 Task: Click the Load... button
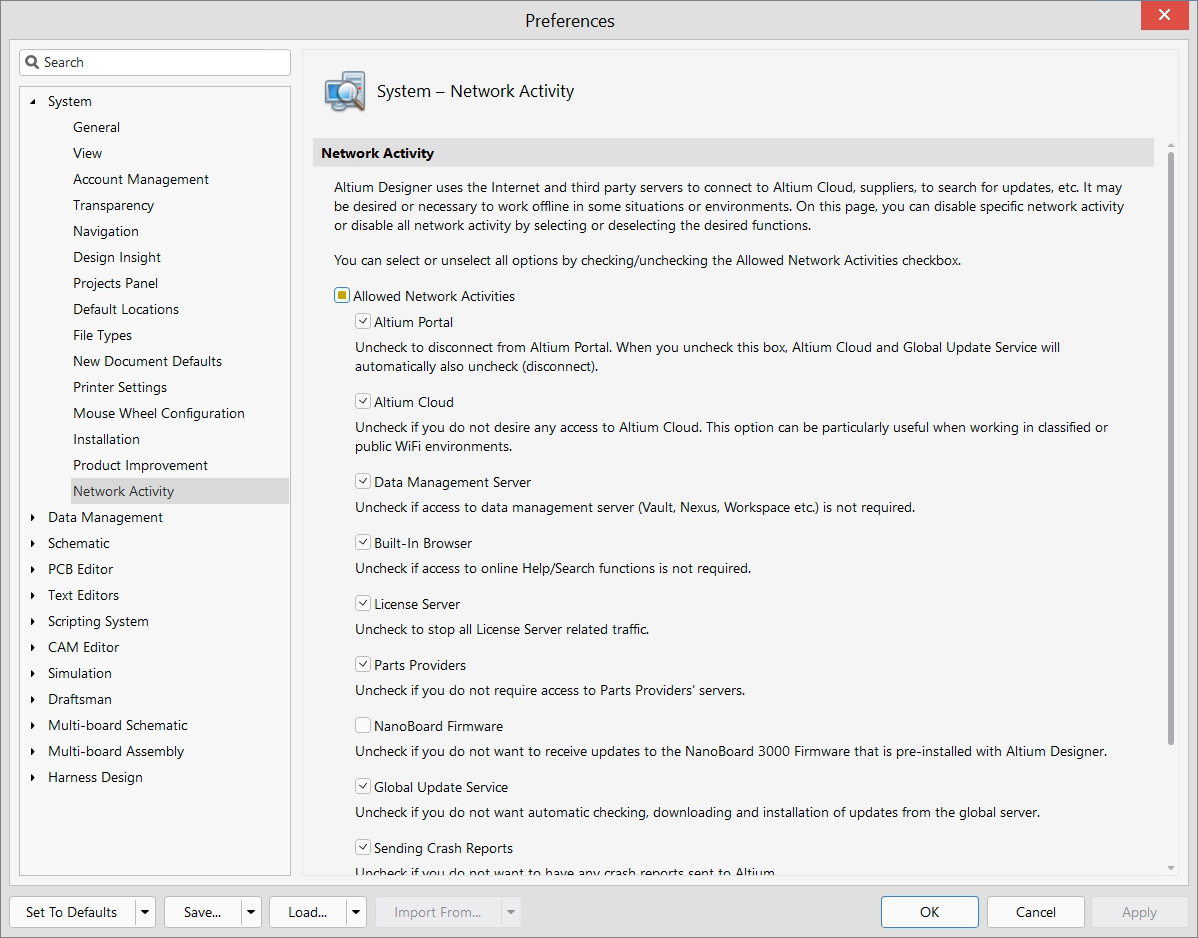308,912
